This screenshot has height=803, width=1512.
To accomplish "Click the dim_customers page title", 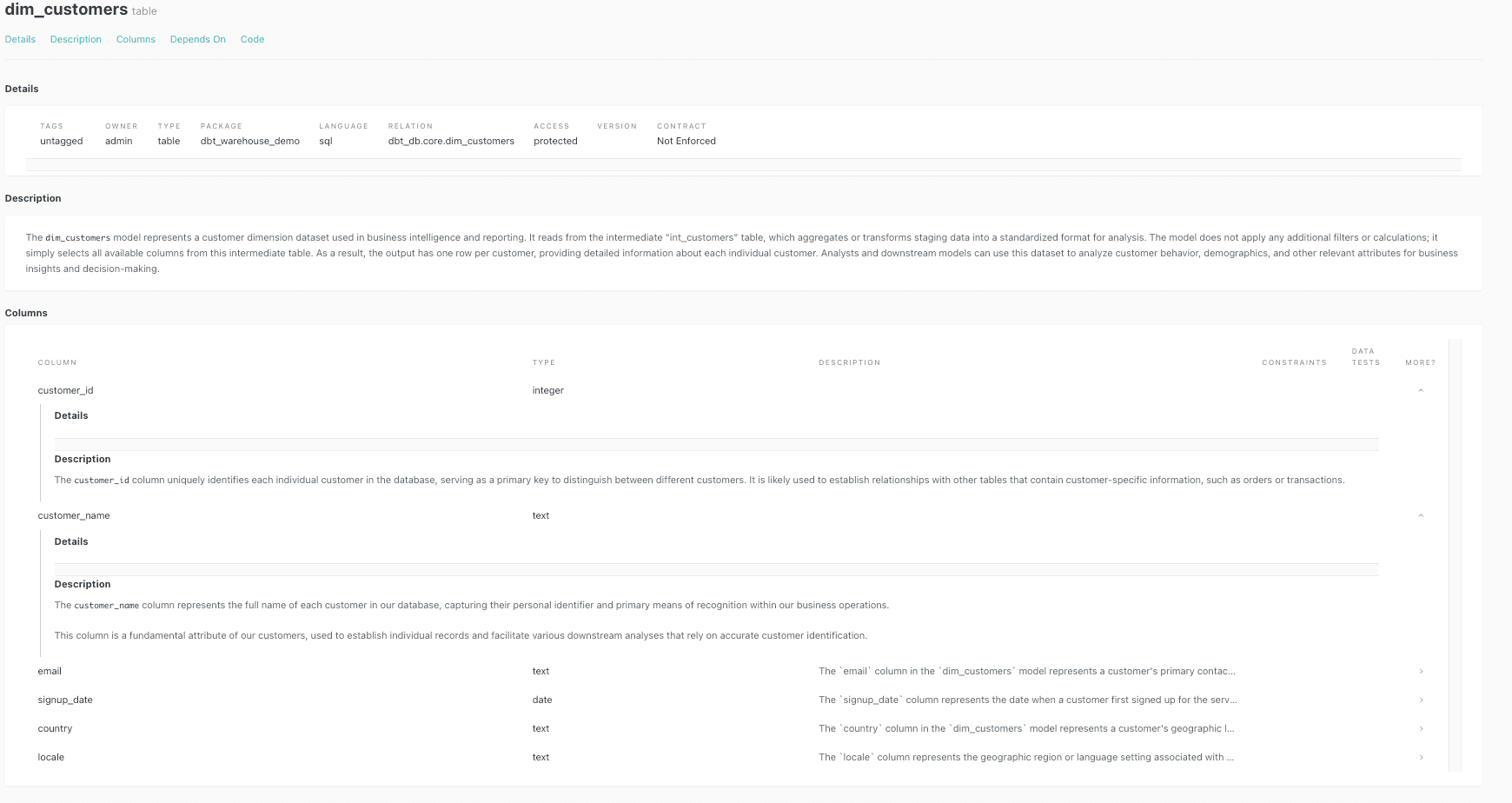I will (66, 10).
